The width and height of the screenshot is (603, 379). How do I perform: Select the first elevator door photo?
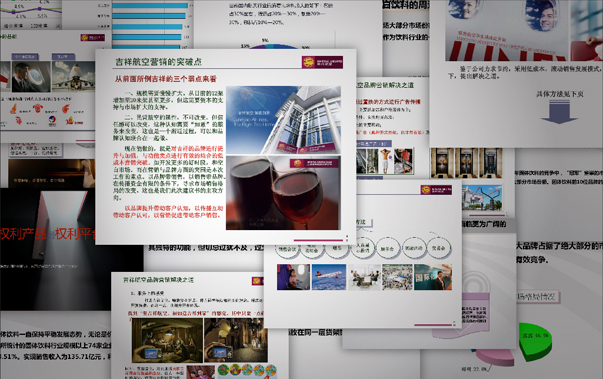pos(442,163)
